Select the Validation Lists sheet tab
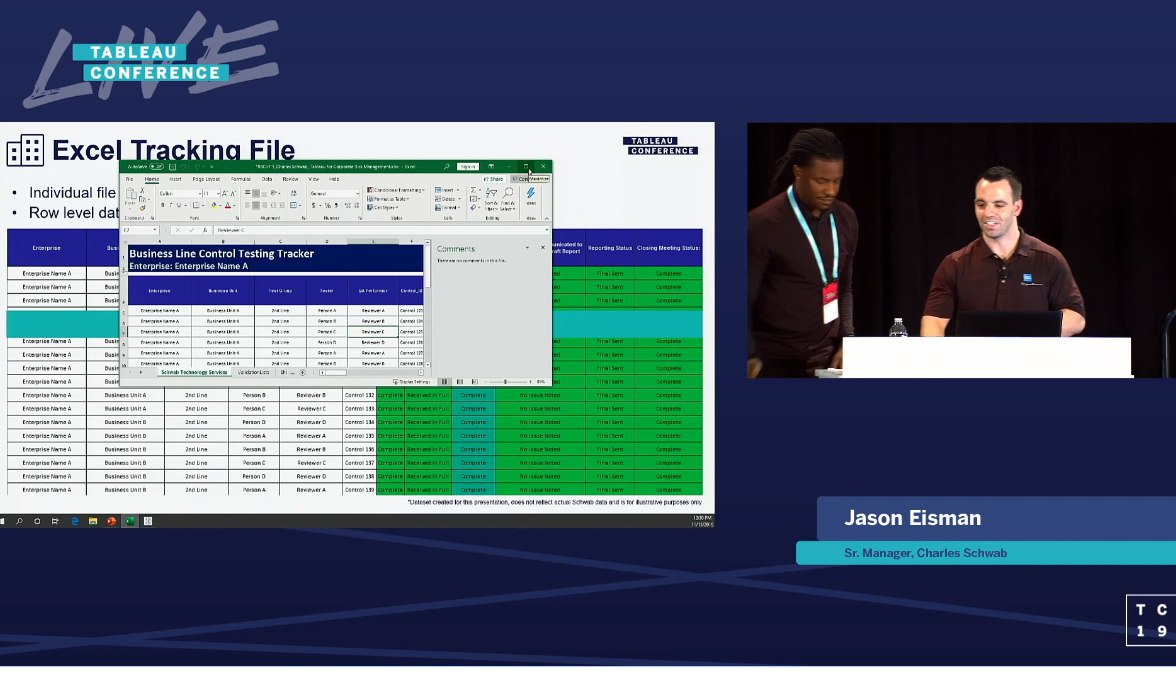 pyautogui.click(x=254, y=372)
